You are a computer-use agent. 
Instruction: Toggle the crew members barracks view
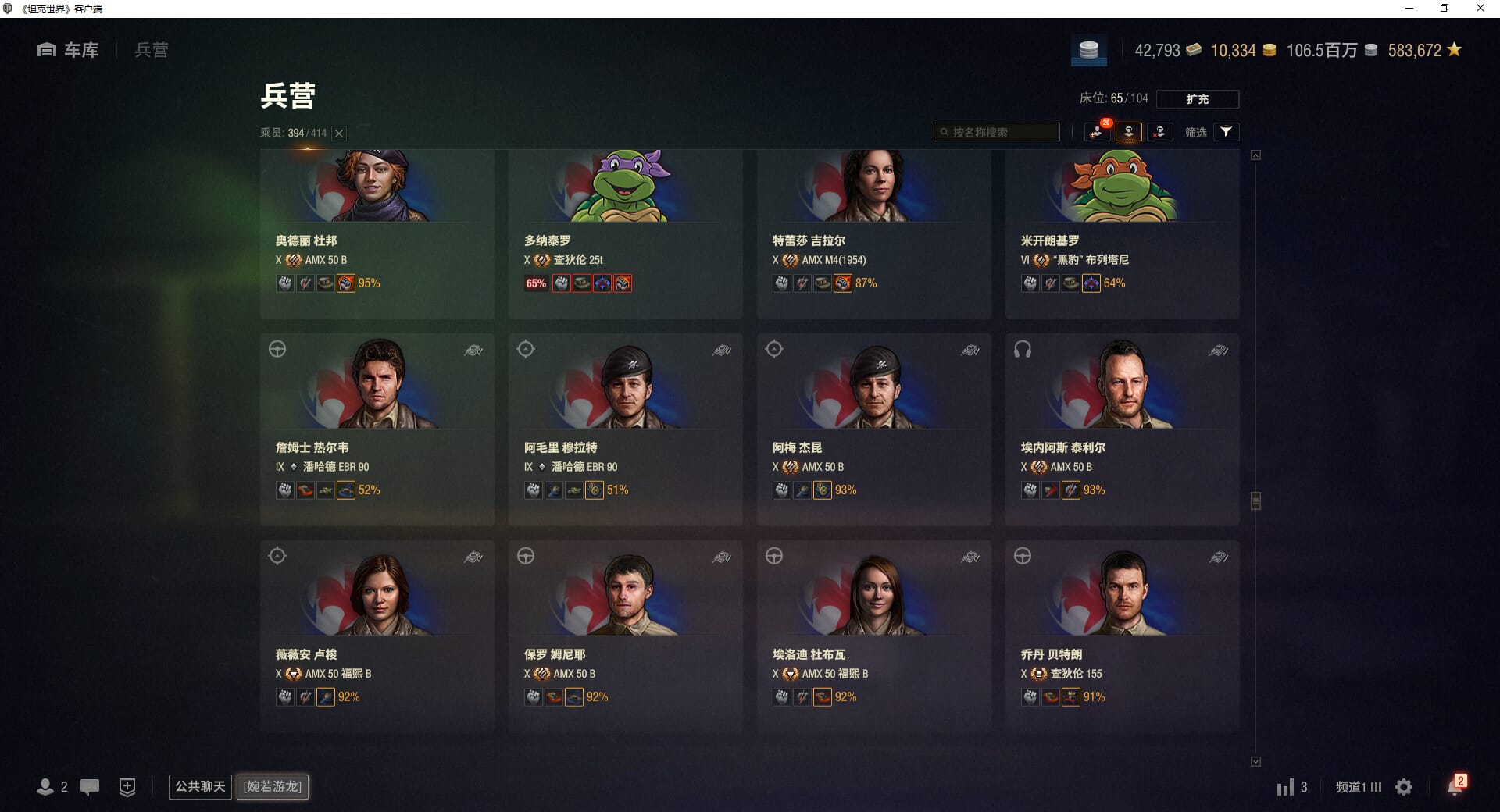point(1129,132)
